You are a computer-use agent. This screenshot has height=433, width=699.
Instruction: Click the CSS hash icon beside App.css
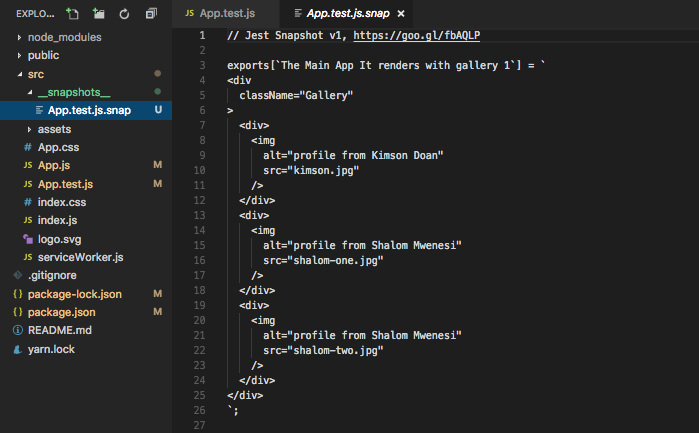point(28,147)
